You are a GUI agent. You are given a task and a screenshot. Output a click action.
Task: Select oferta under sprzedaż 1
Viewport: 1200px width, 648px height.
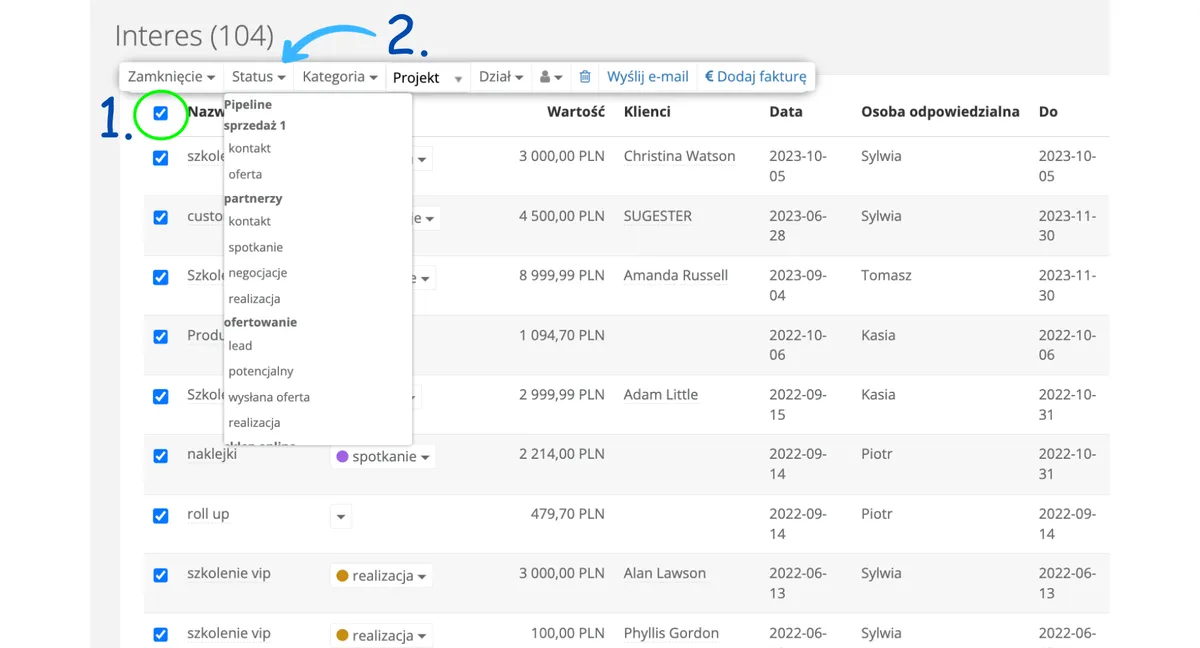click(x=245, y=174)
